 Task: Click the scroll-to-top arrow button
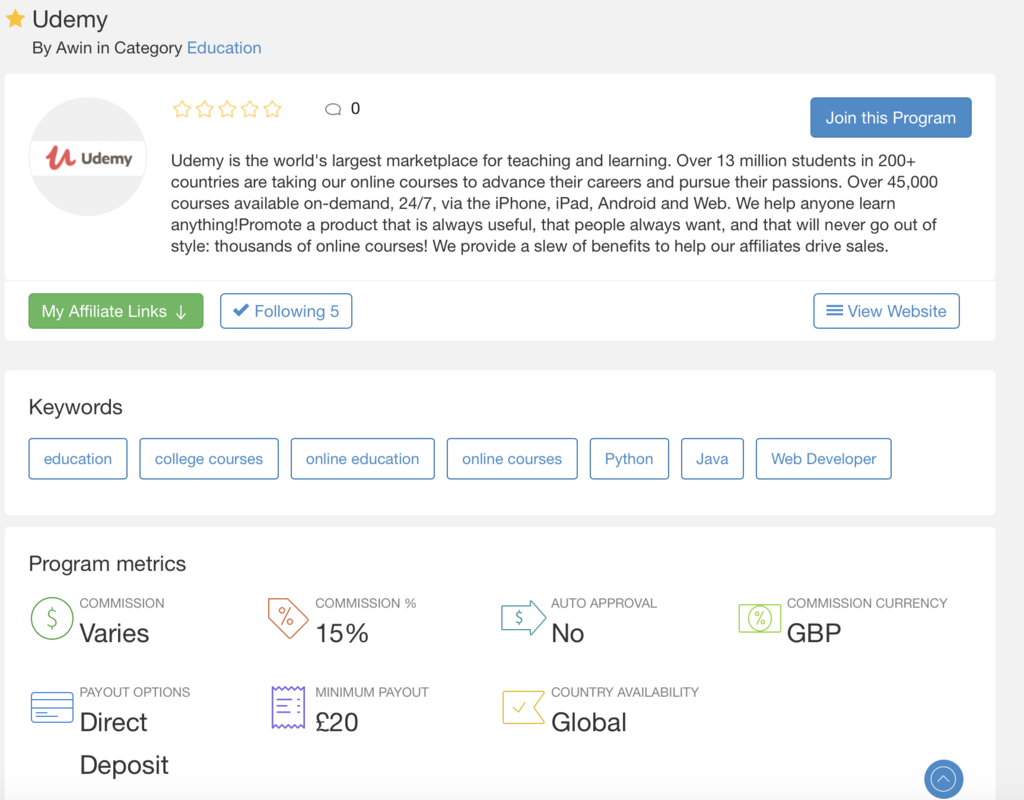tap(943, 779)
